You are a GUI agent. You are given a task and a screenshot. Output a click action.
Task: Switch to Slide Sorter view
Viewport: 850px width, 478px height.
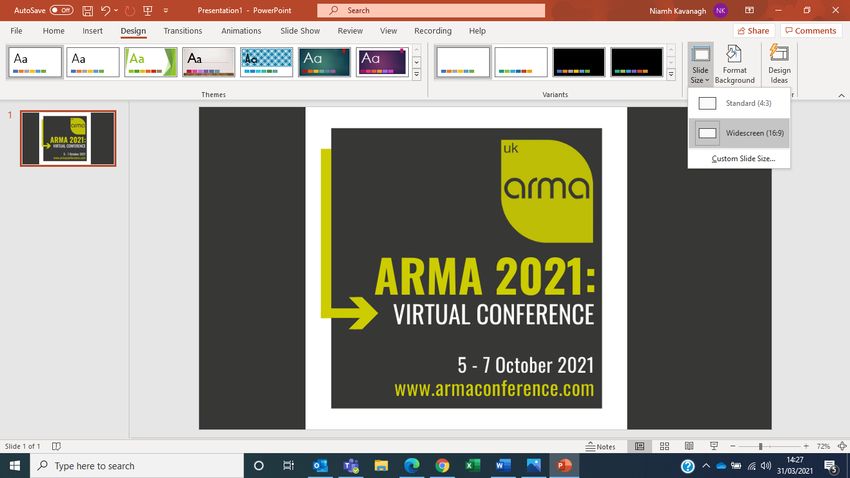[664, 446]
